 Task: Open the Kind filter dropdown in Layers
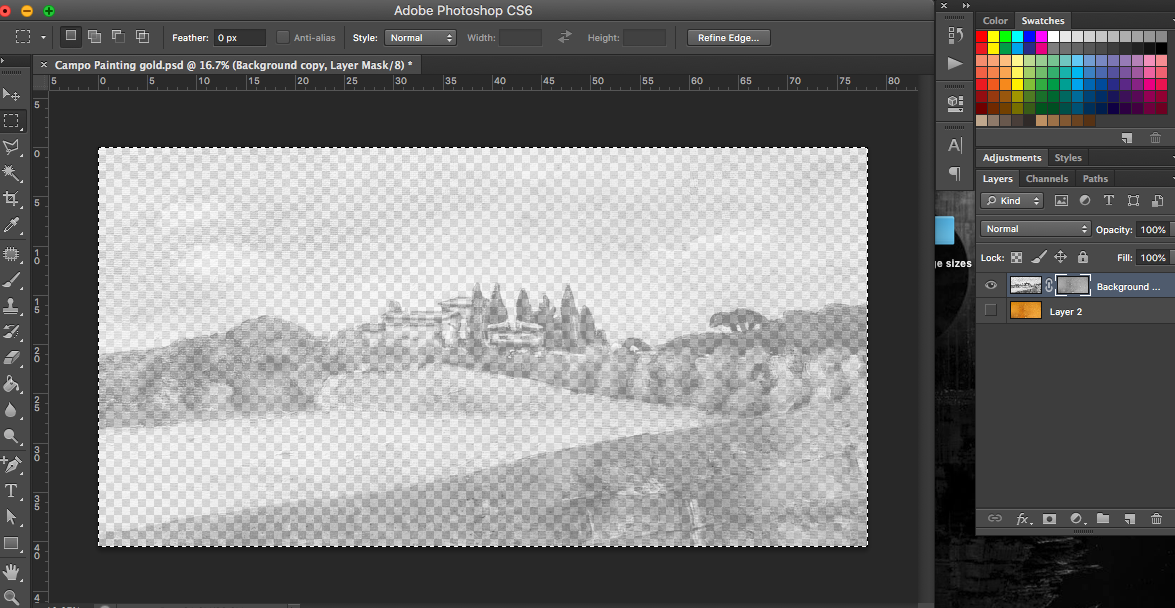tap(1011, 200)
